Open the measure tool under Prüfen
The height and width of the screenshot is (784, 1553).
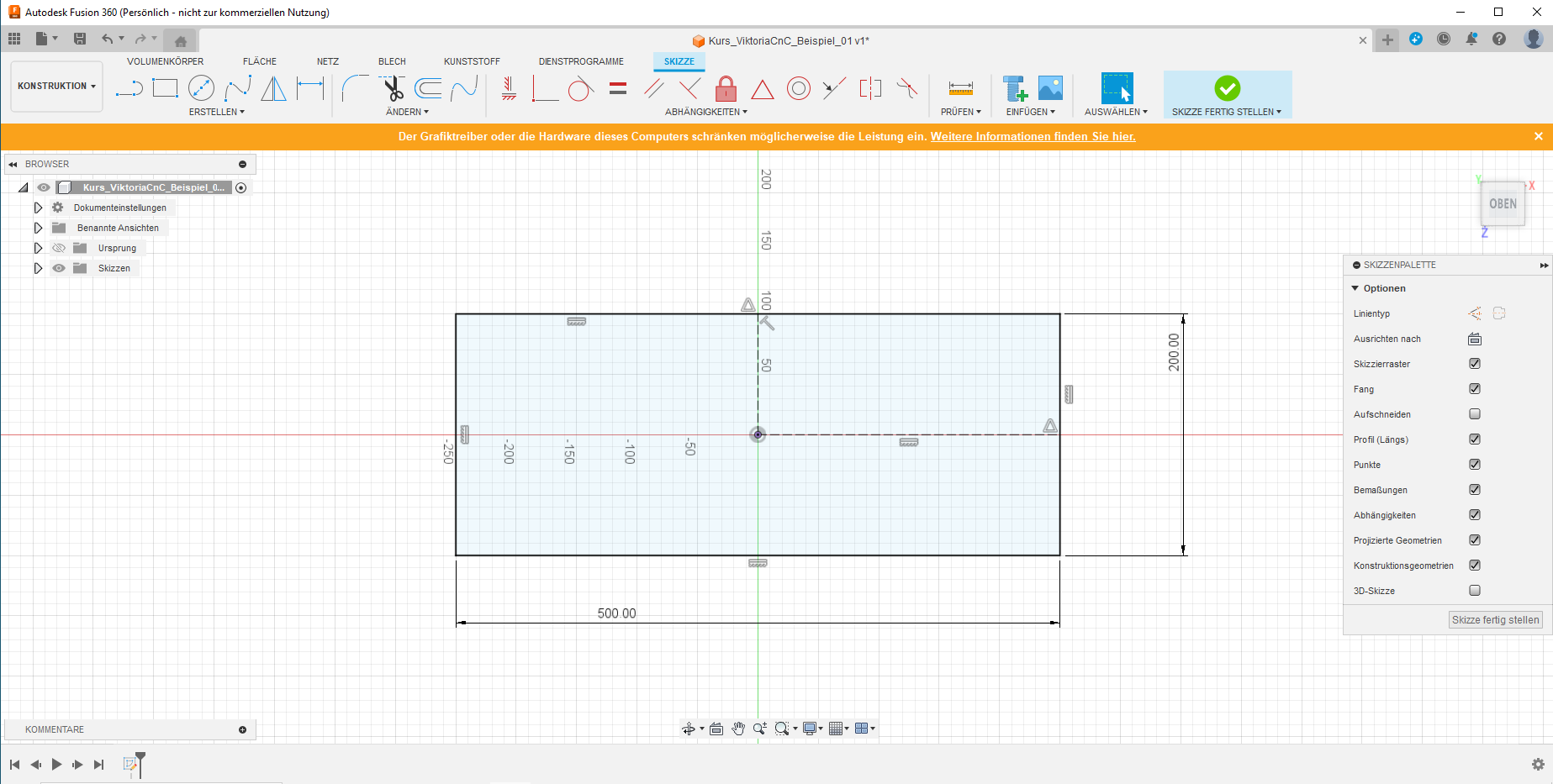click(x=960, y=88)
